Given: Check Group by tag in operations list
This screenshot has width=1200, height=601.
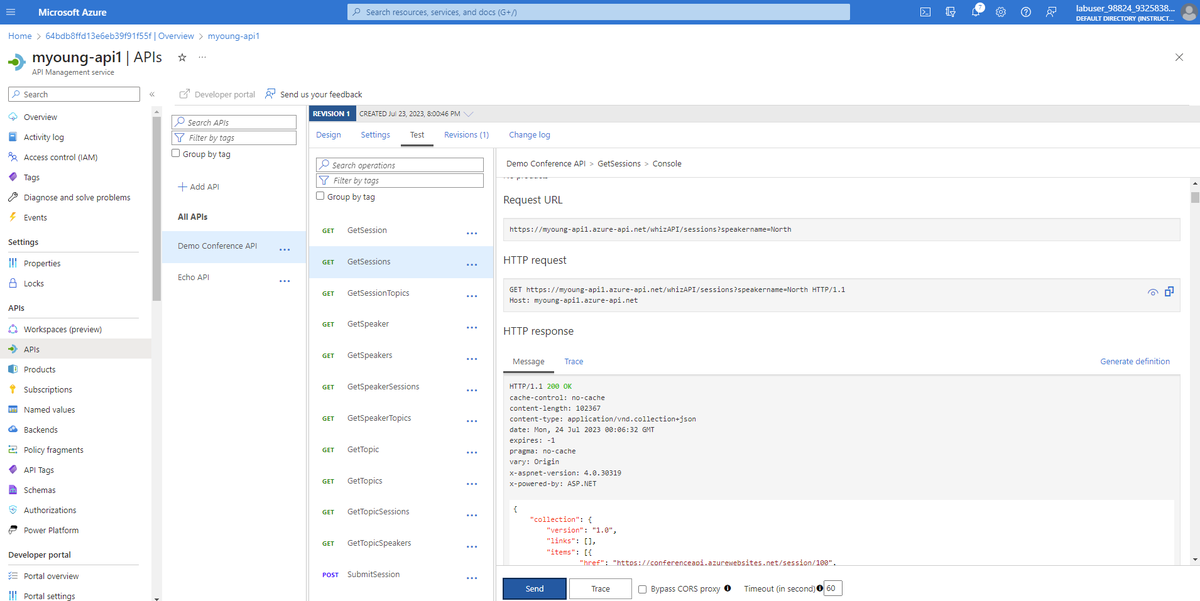Looking at the screenshot, I should click(x=320, y=197).
